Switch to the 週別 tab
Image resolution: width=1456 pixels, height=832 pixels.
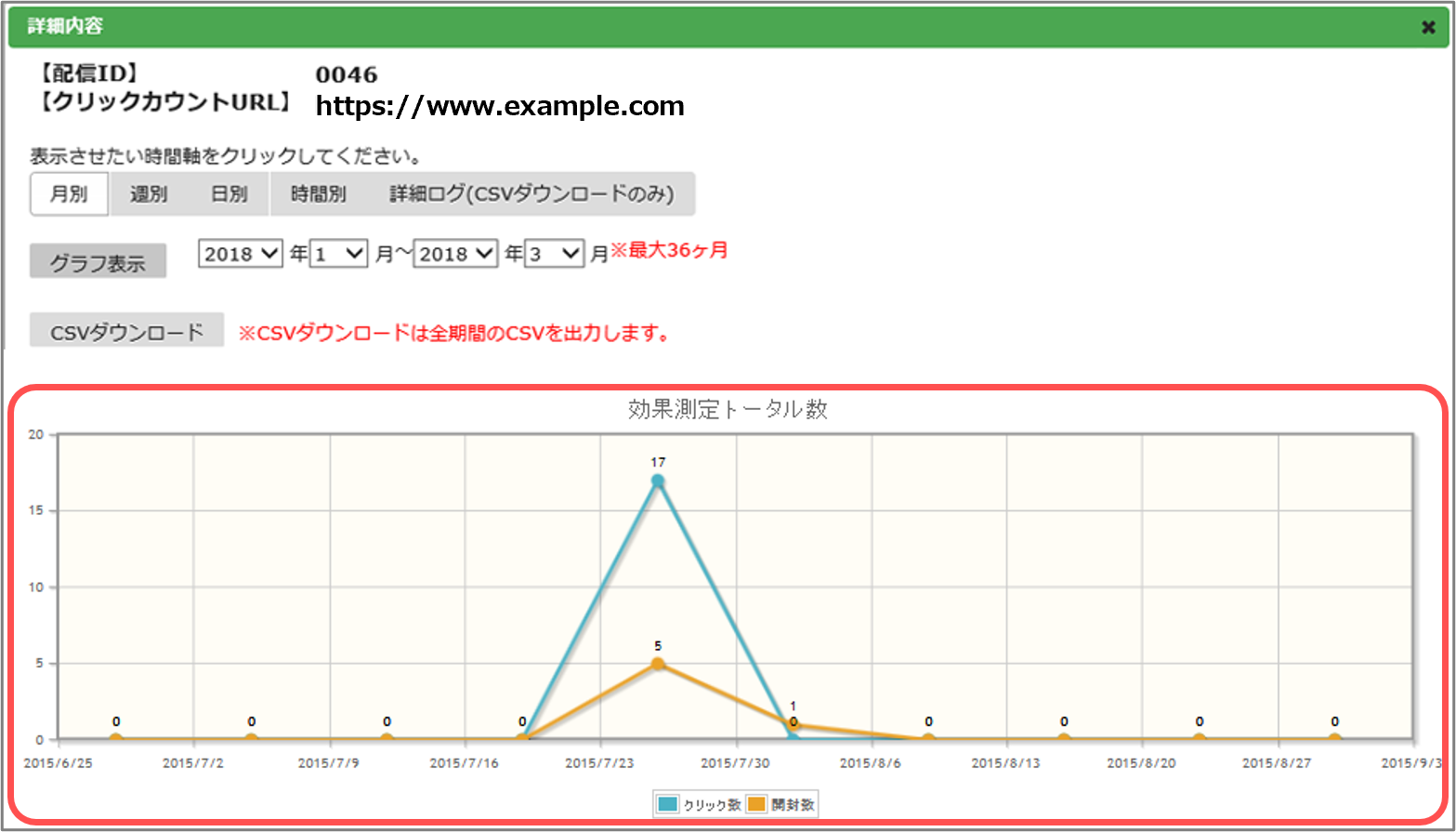(149, 194)
